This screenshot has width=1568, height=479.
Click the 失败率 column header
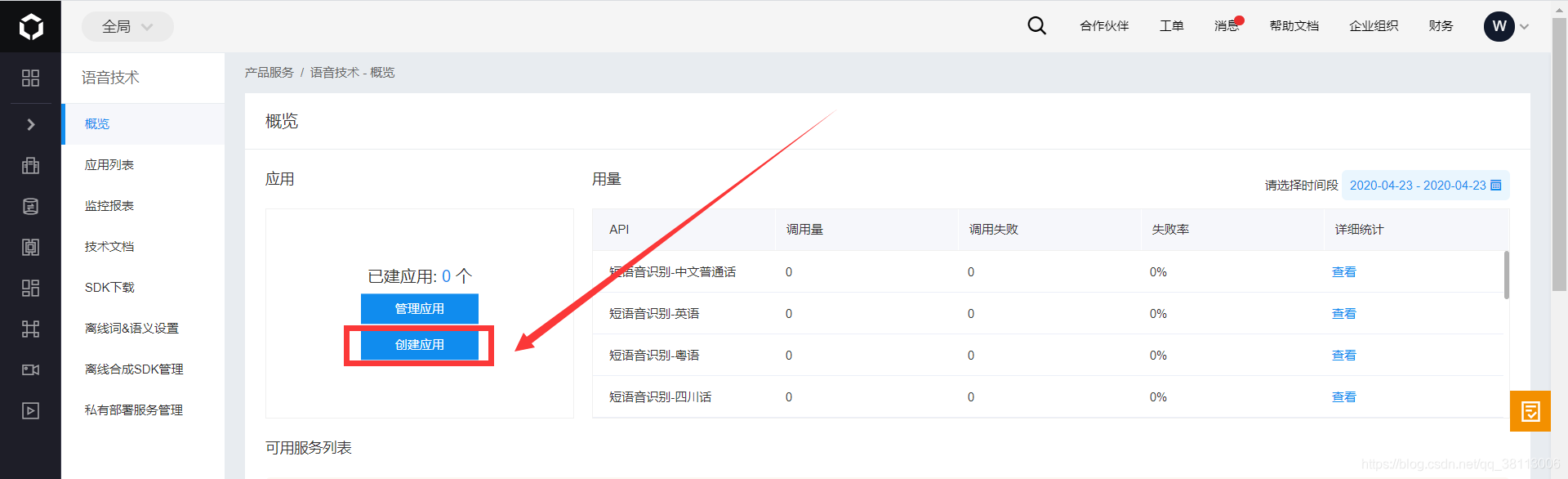[1170, 230]
